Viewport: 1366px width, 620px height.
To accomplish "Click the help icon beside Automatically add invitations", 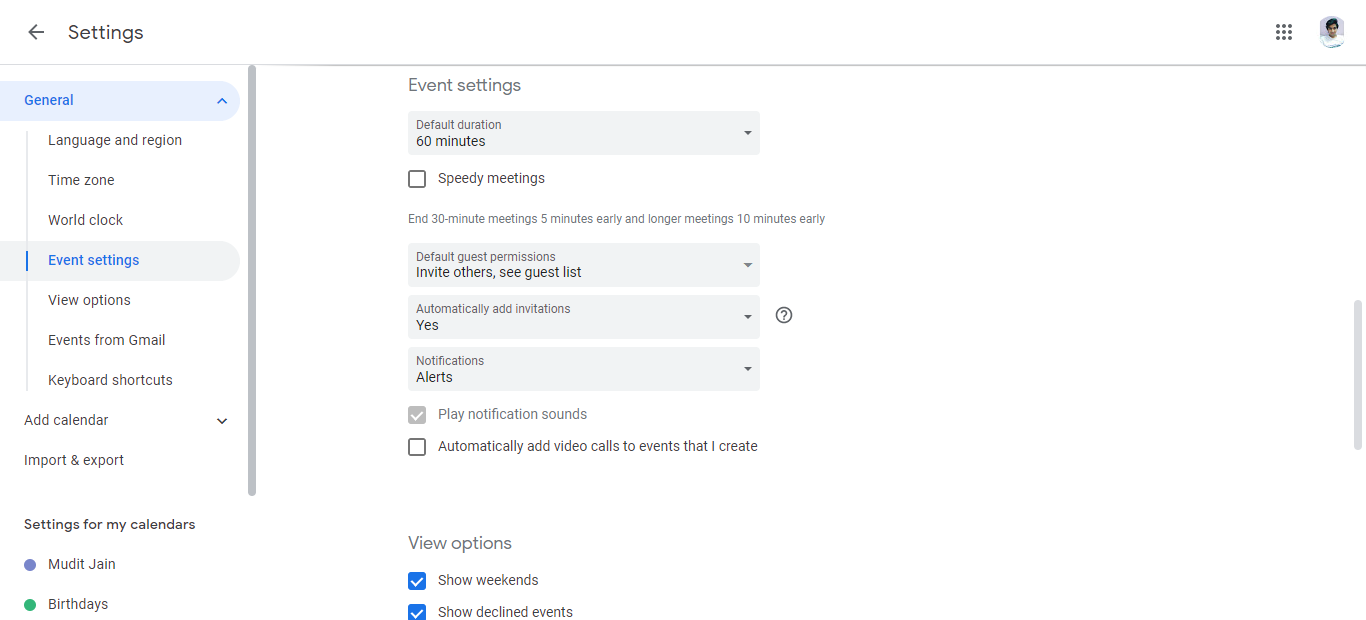I will [784, 315].
